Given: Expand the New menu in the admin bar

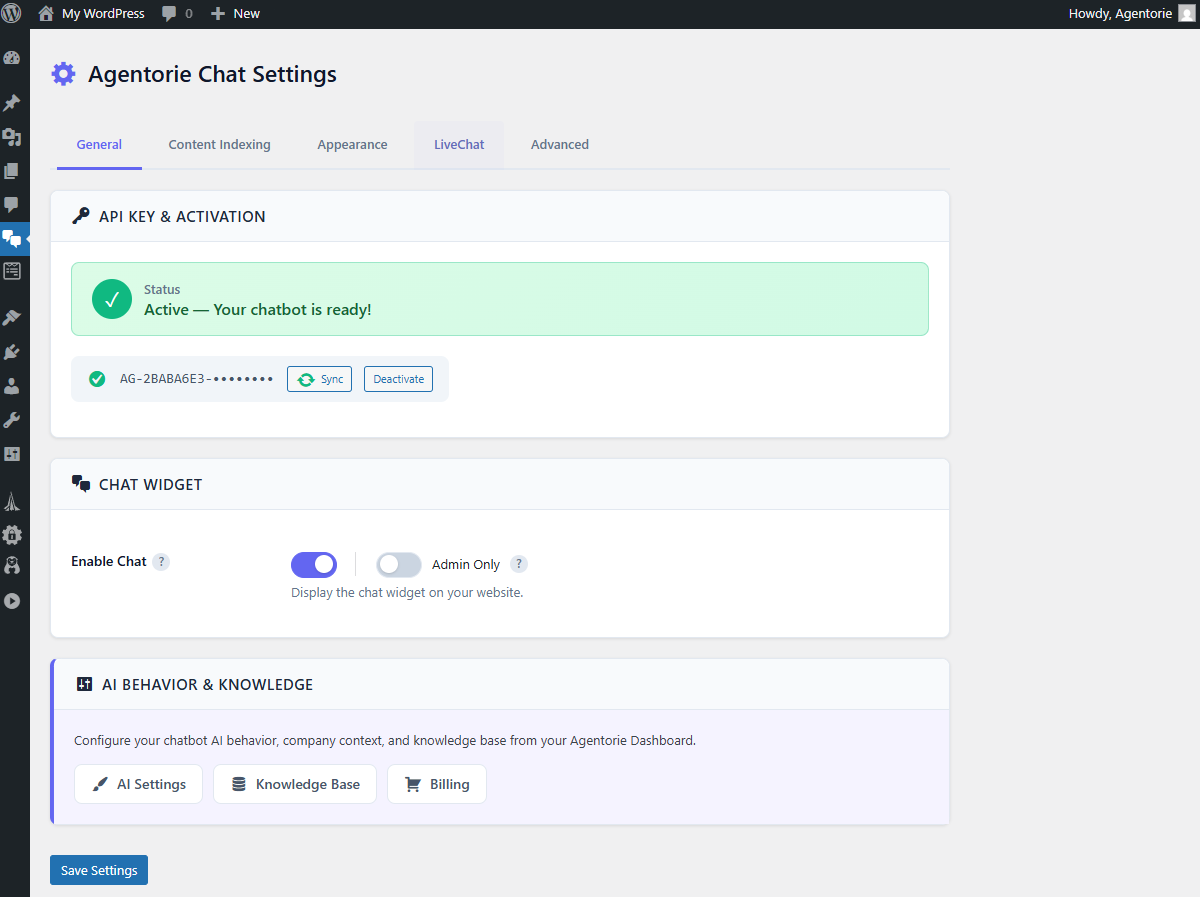Looking at the screenshot, I should click(235, 13).
